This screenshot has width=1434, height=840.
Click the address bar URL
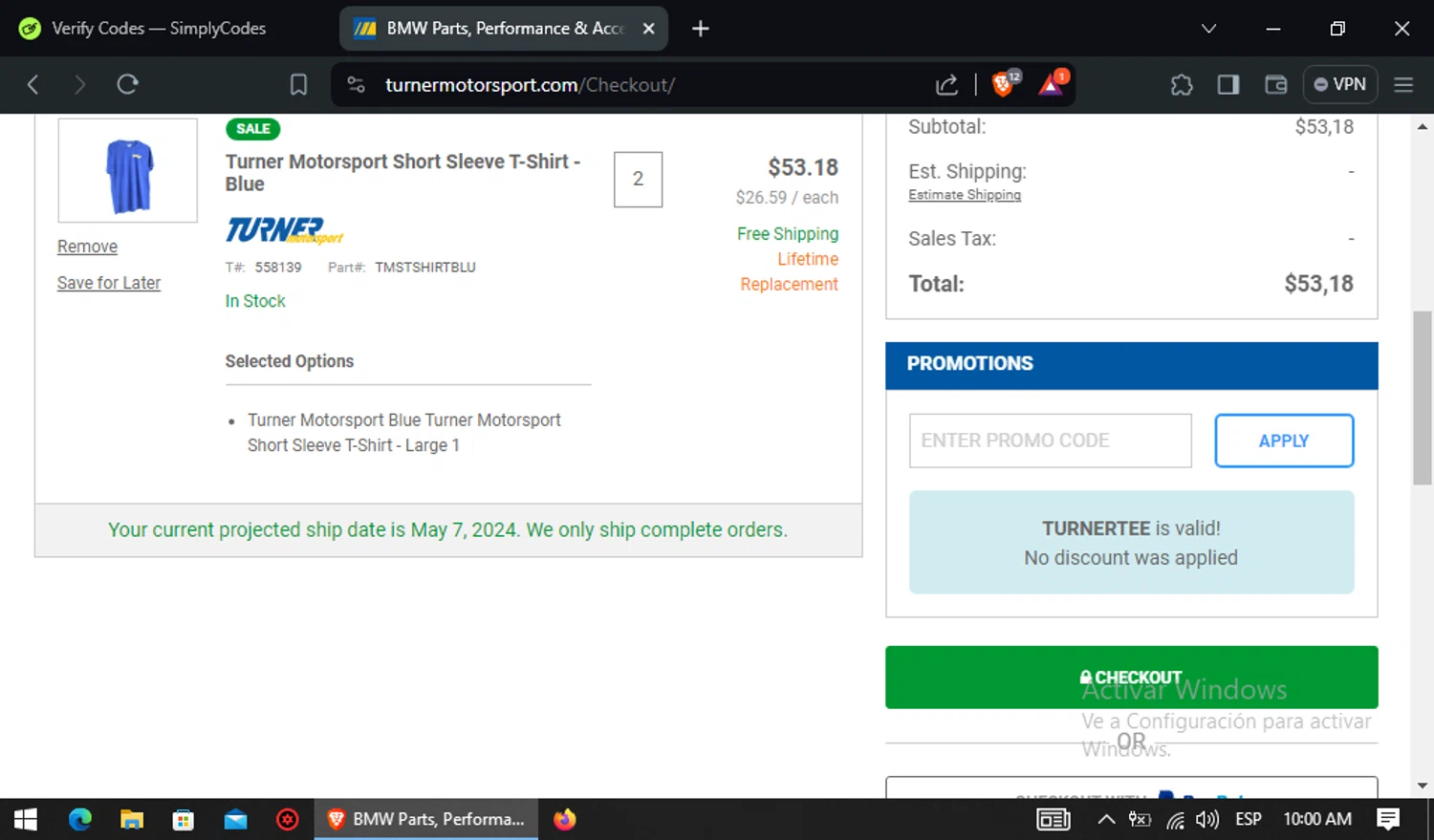tap(530, 85)
